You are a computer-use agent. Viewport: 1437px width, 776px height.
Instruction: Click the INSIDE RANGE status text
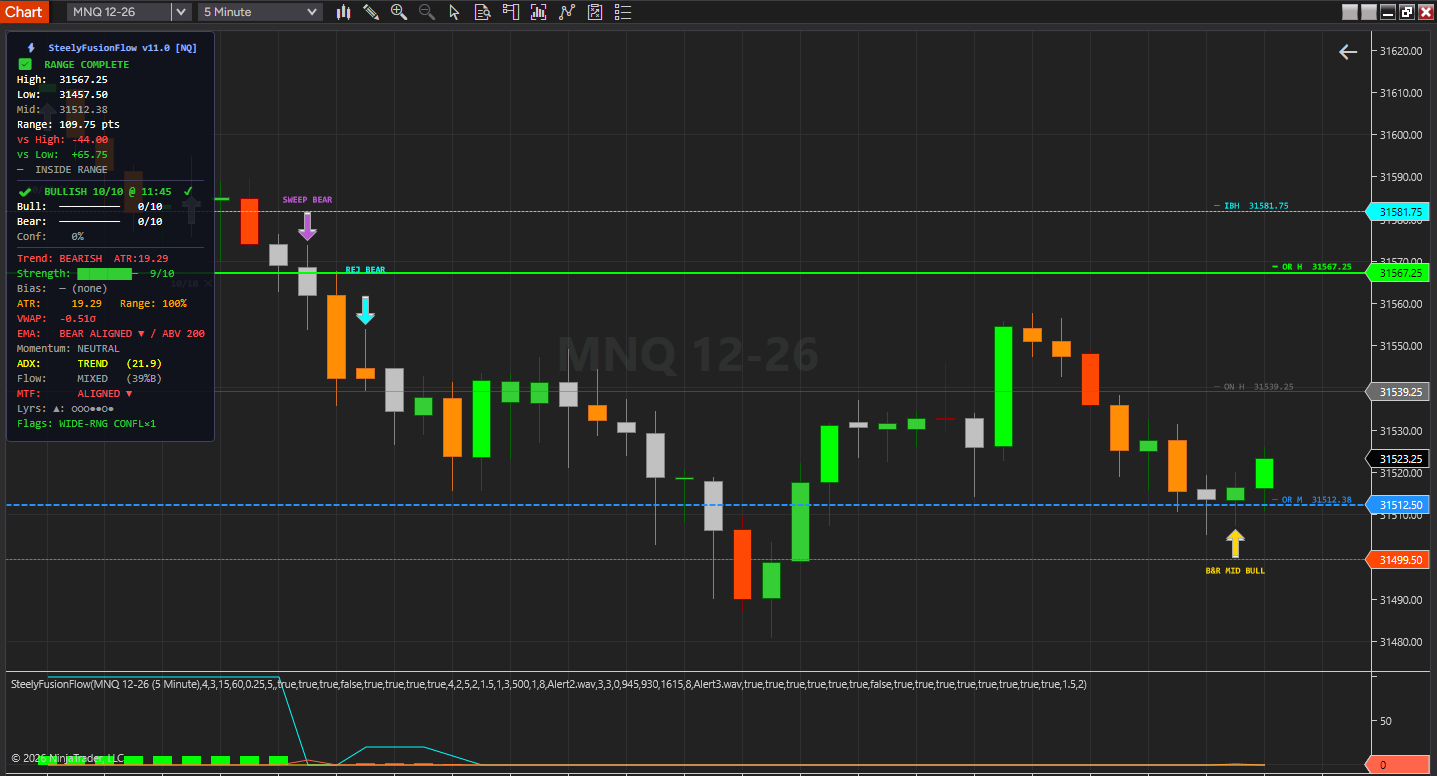[71, 169]
